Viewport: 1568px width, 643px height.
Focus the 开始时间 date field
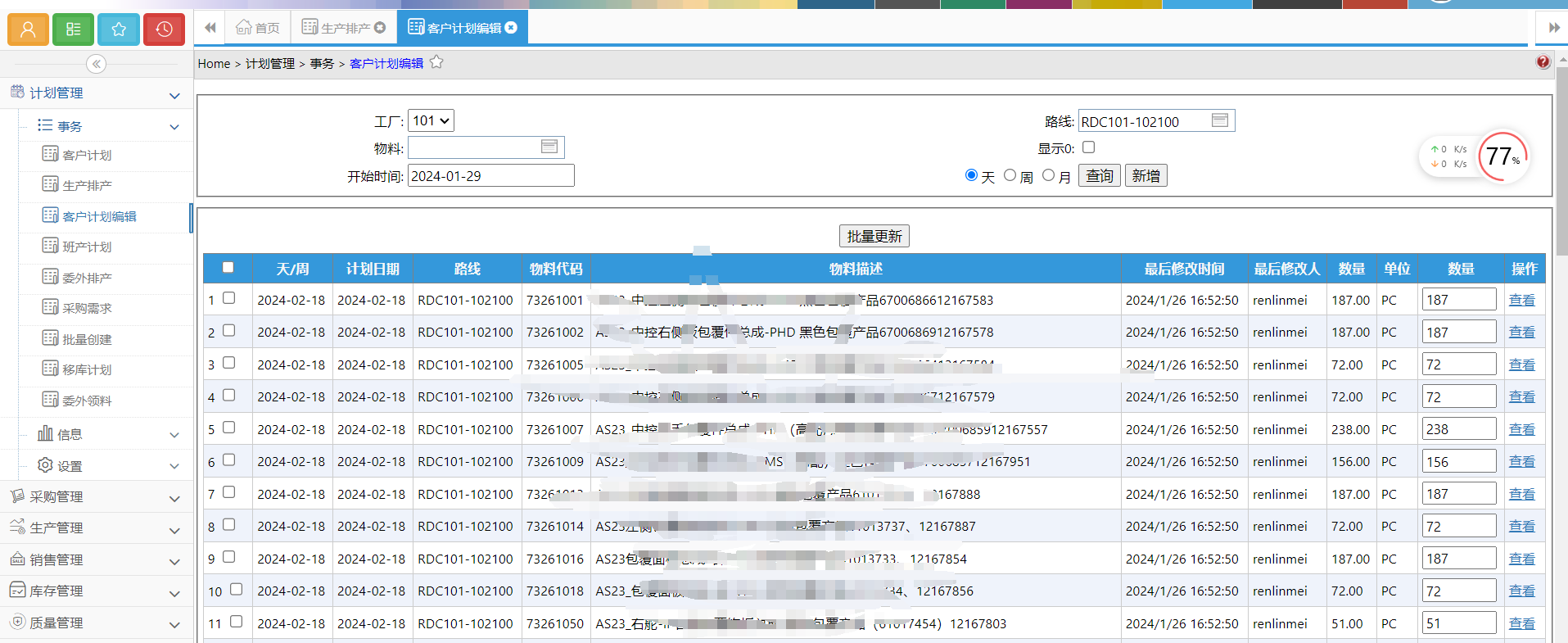[491, 176]
